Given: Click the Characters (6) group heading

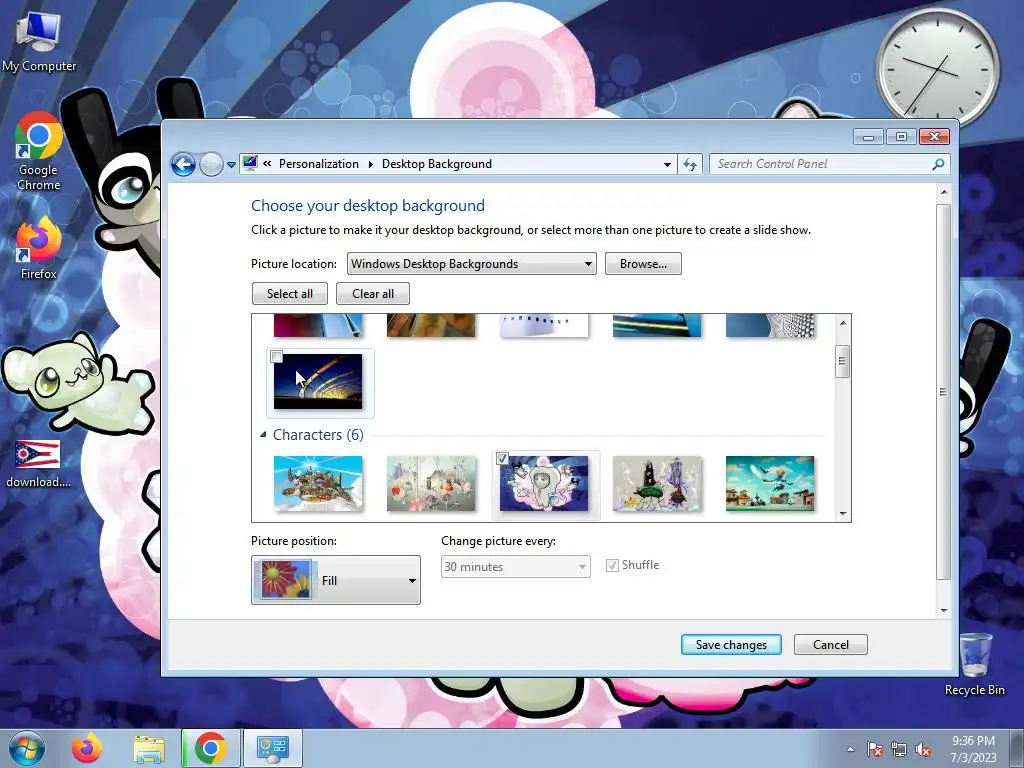Looking at the screenshot, I should coord(318,435).
